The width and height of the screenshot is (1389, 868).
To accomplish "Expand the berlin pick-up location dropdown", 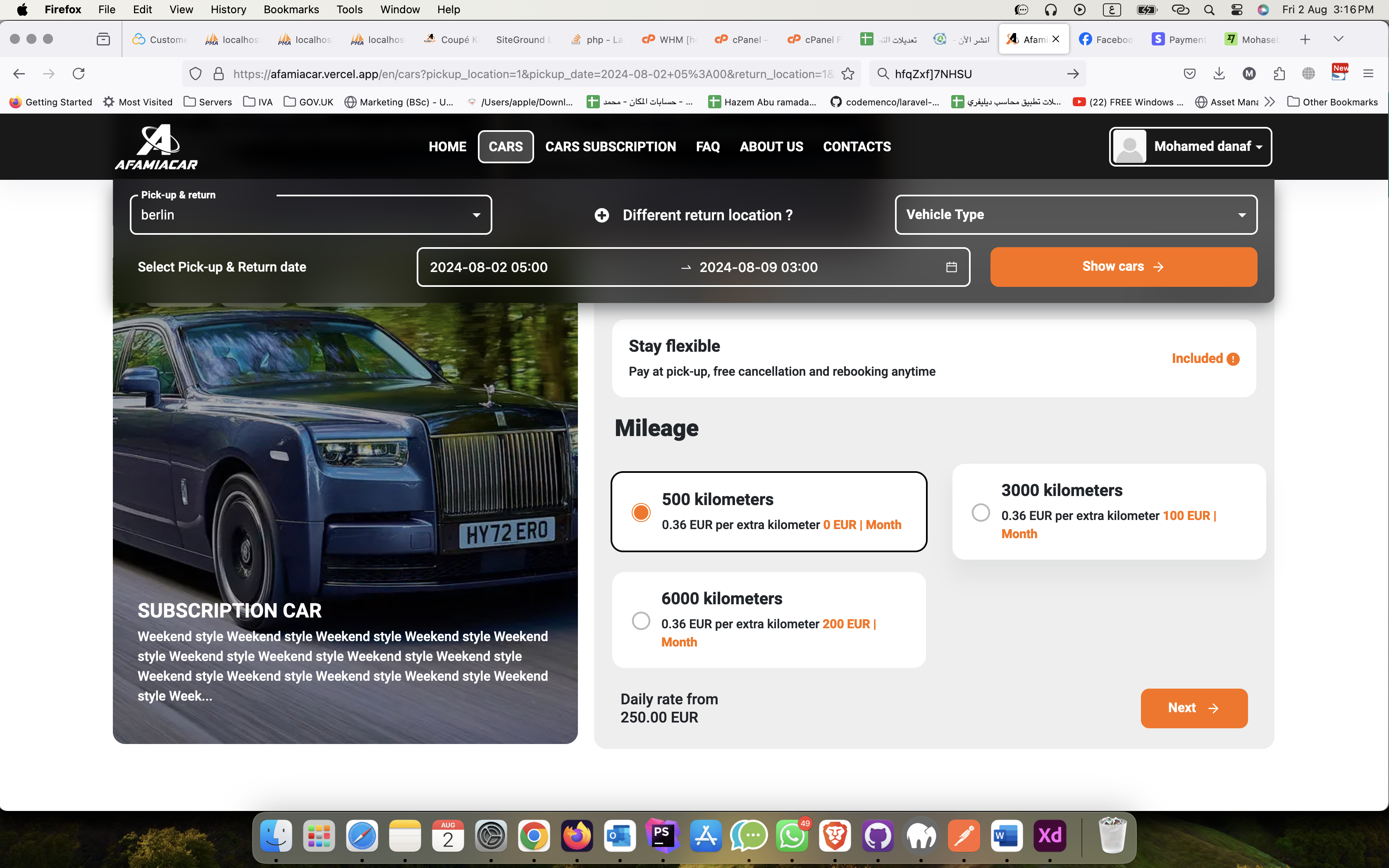I will tap(477, 215).
